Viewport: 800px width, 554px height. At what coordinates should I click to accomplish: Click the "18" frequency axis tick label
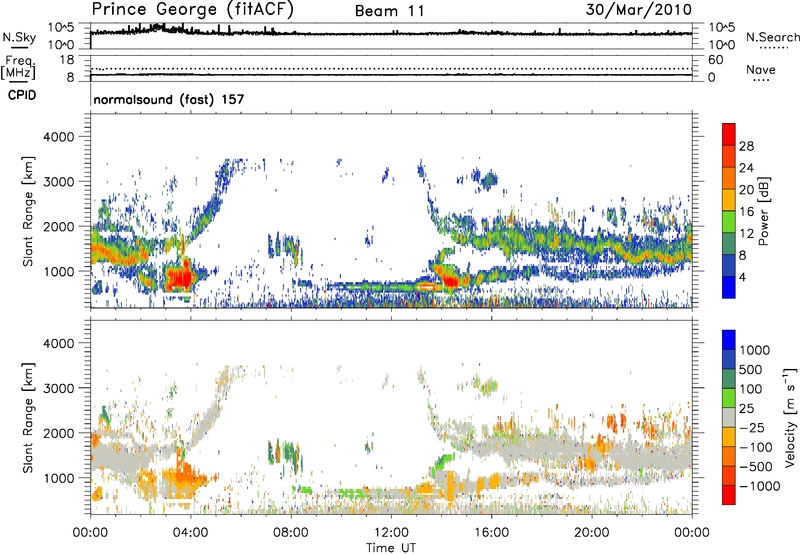67,60
